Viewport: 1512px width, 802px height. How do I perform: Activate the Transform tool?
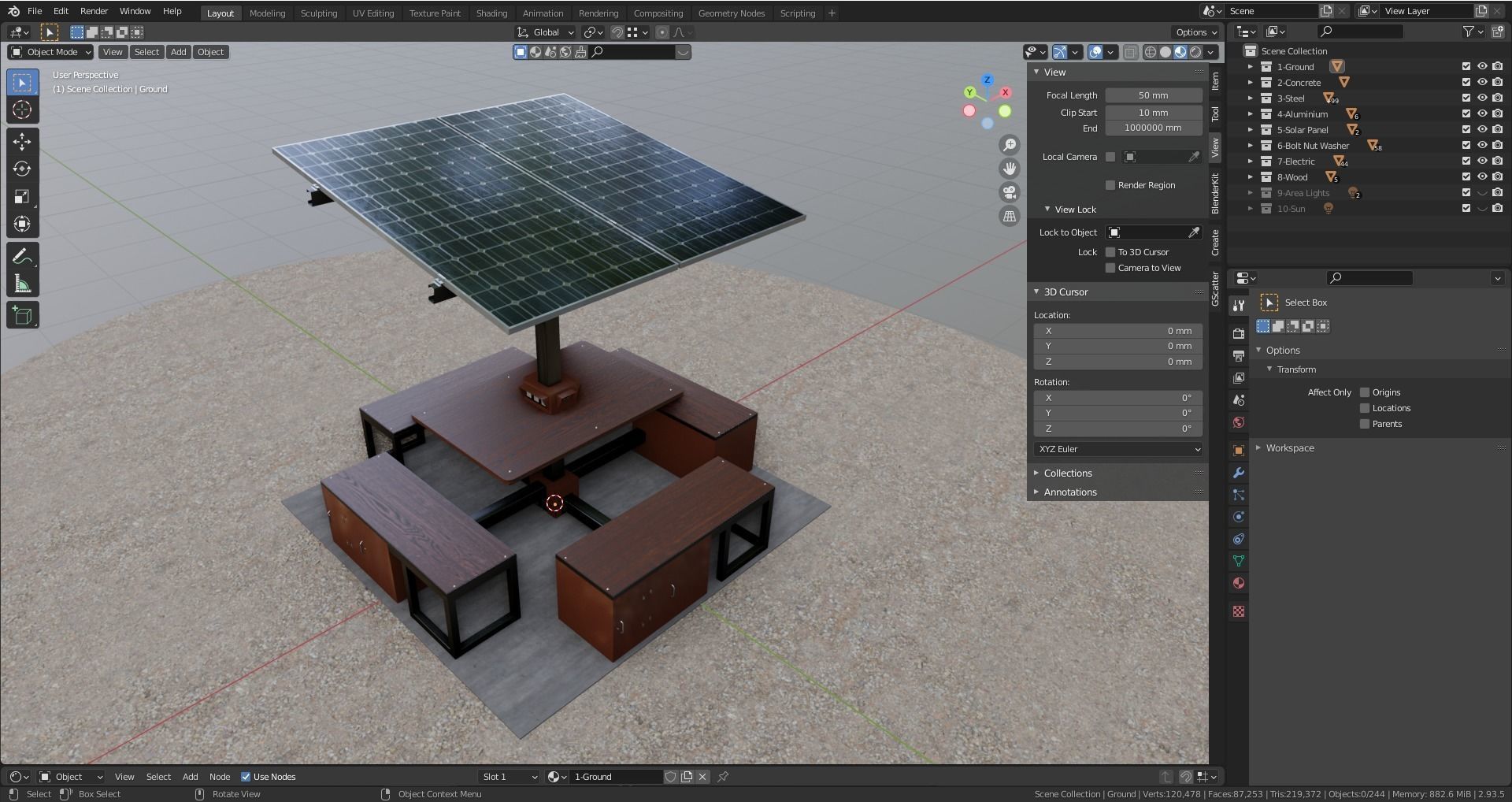[x=22, y=225]
